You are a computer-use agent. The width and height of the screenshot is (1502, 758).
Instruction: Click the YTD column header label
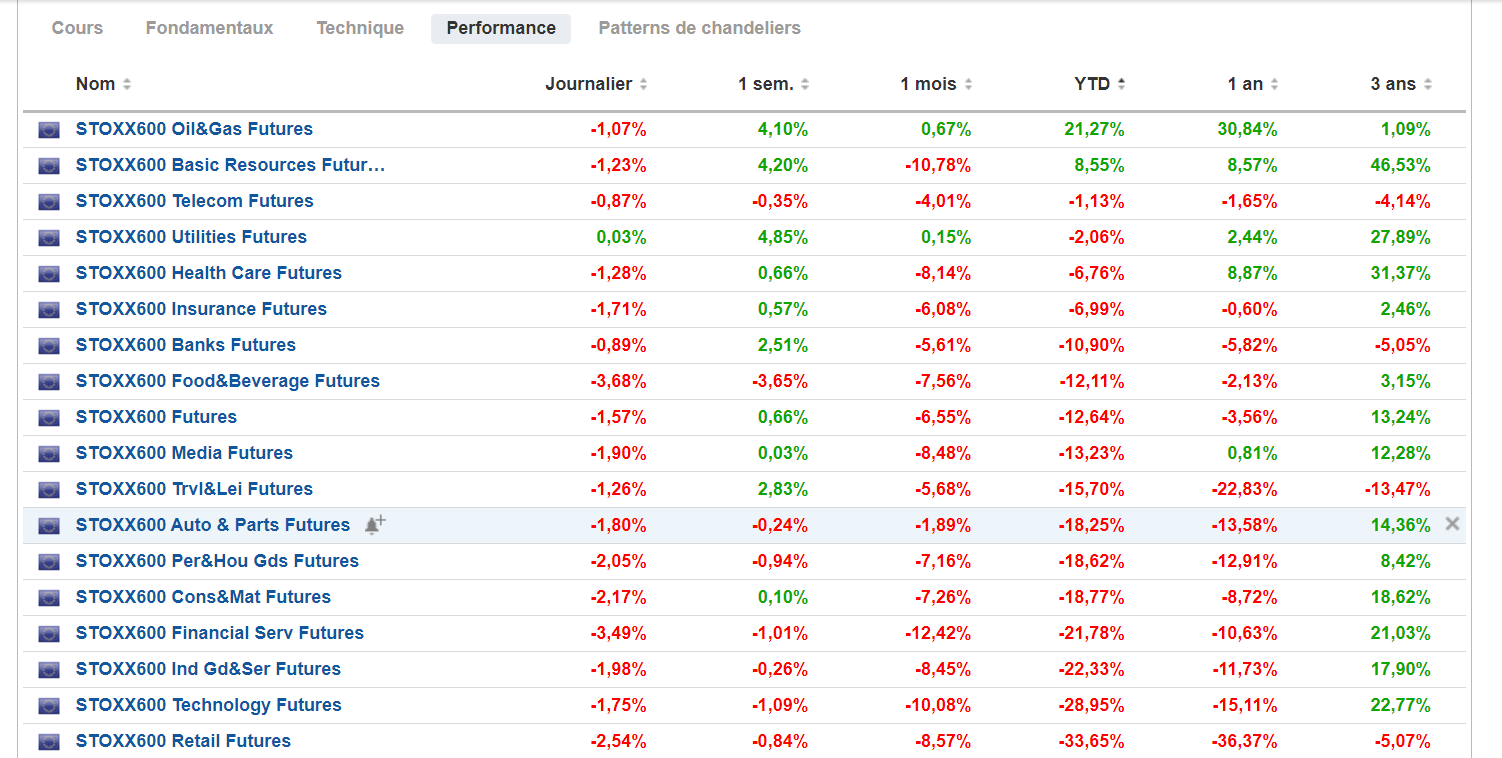coord(1092,84)
